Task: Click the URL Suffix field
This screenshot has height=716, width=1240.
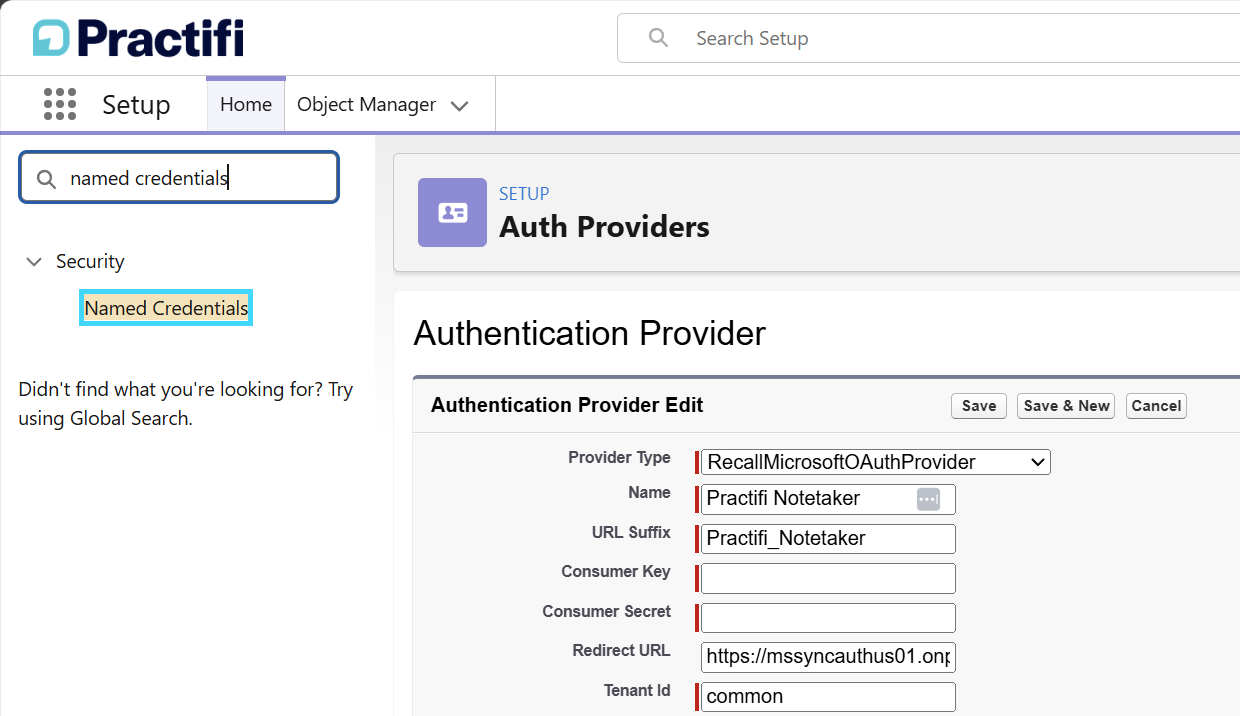Action: [x=828, y=538]
